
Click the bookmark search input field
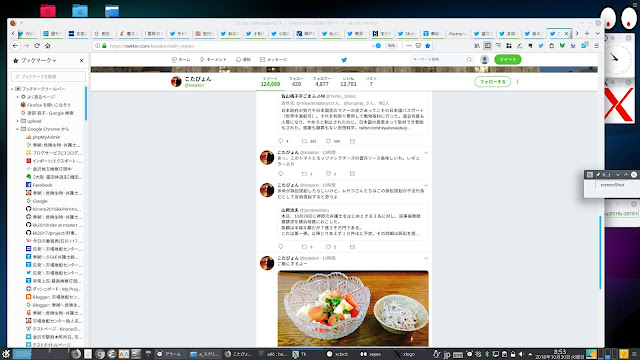tap(49, 76)
